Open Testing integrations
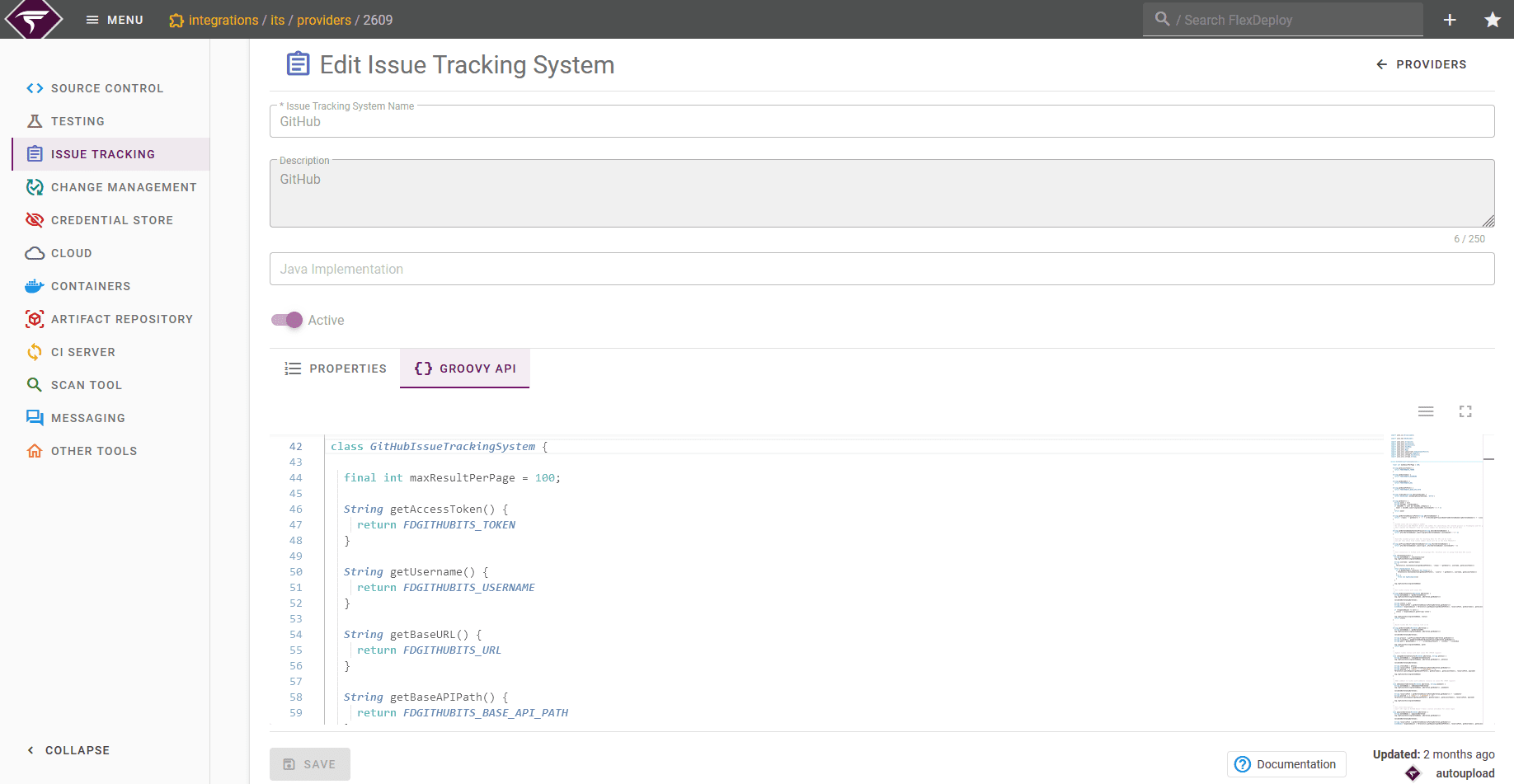The image size is (1514, 784). pyautogui.click(x=110, y=121)
